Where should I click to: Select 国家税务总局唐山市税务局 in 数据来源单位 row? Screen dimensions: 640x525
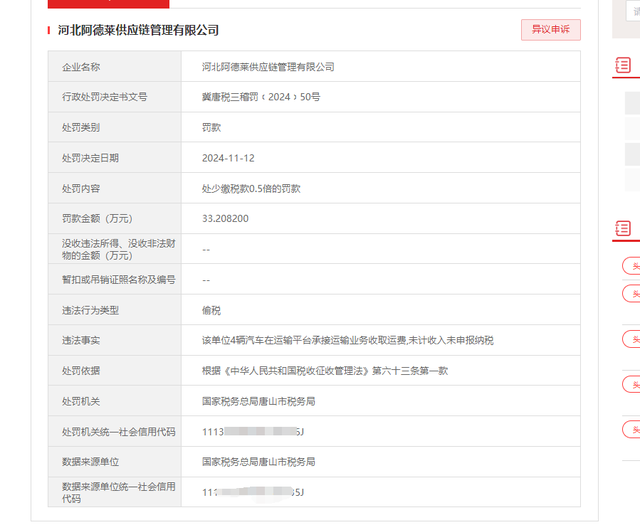pyautogui.click(x=258, y=462)
